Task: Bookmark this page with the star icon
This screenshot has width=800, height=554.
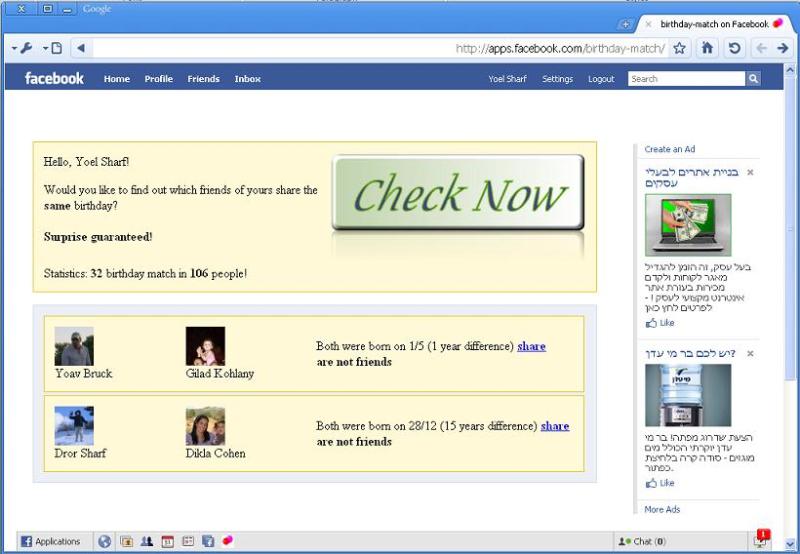Action: pos(680,48)
